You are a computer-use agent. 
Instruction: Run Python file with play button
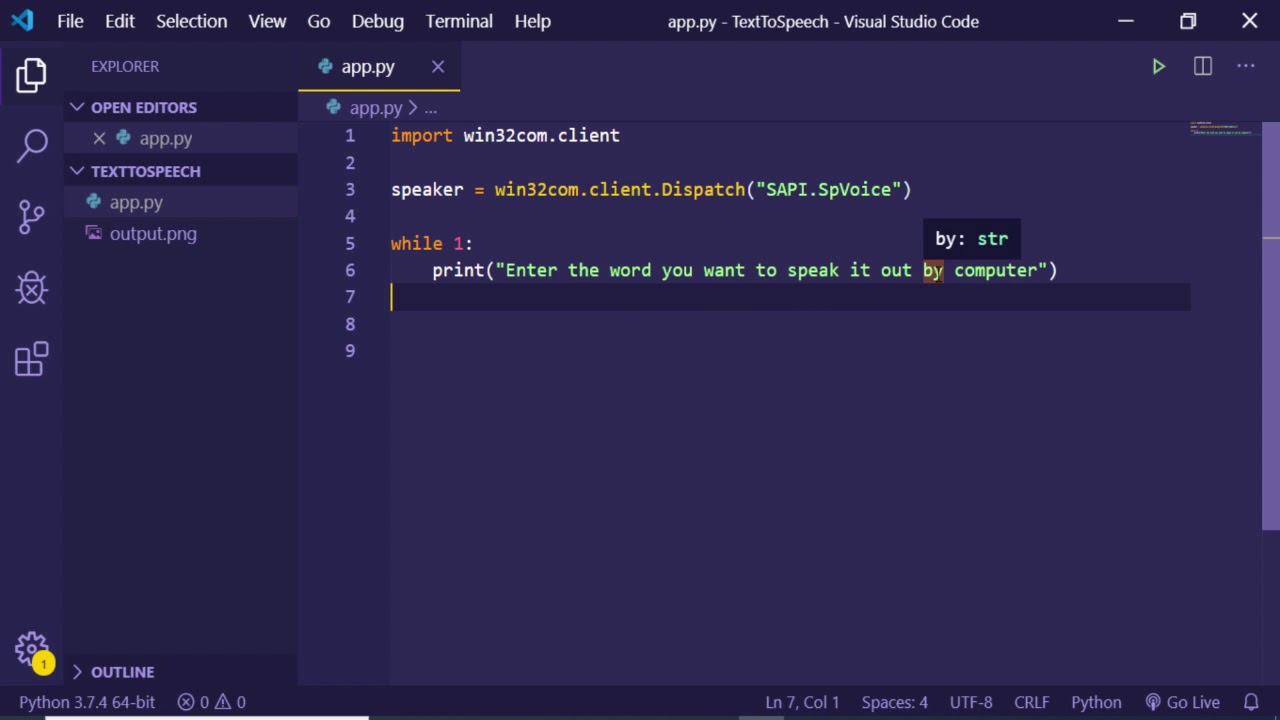click(1158, 67)
